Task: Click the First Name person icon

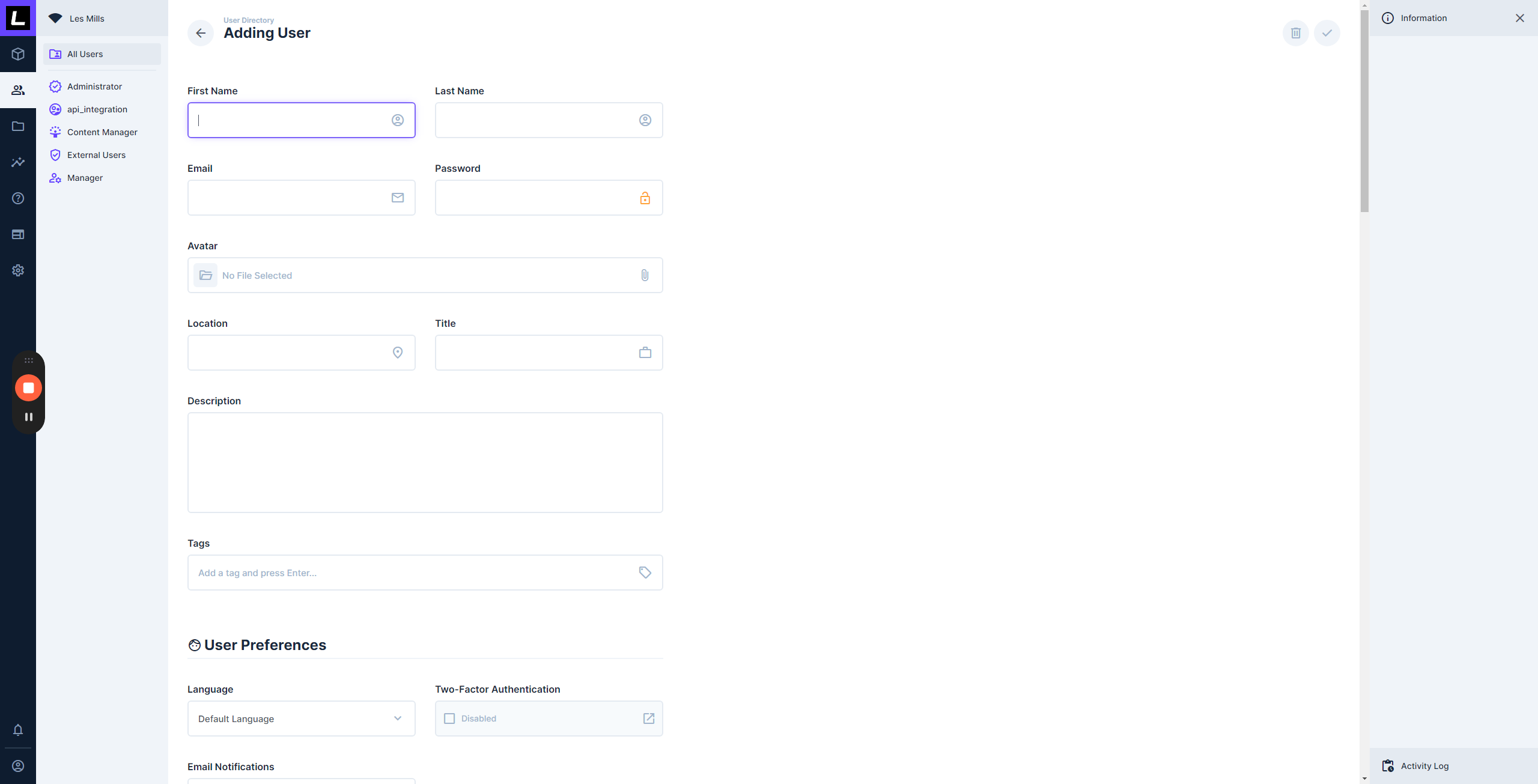Action: (x=398, y=120)
